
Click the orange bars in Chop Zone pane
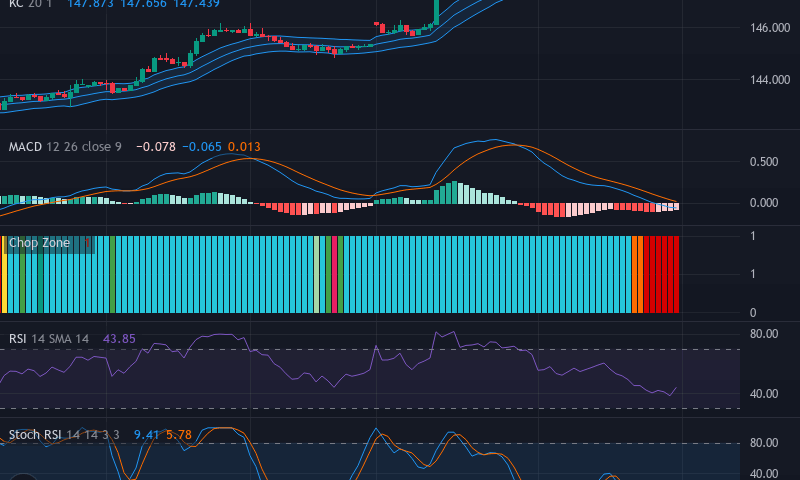637,274
